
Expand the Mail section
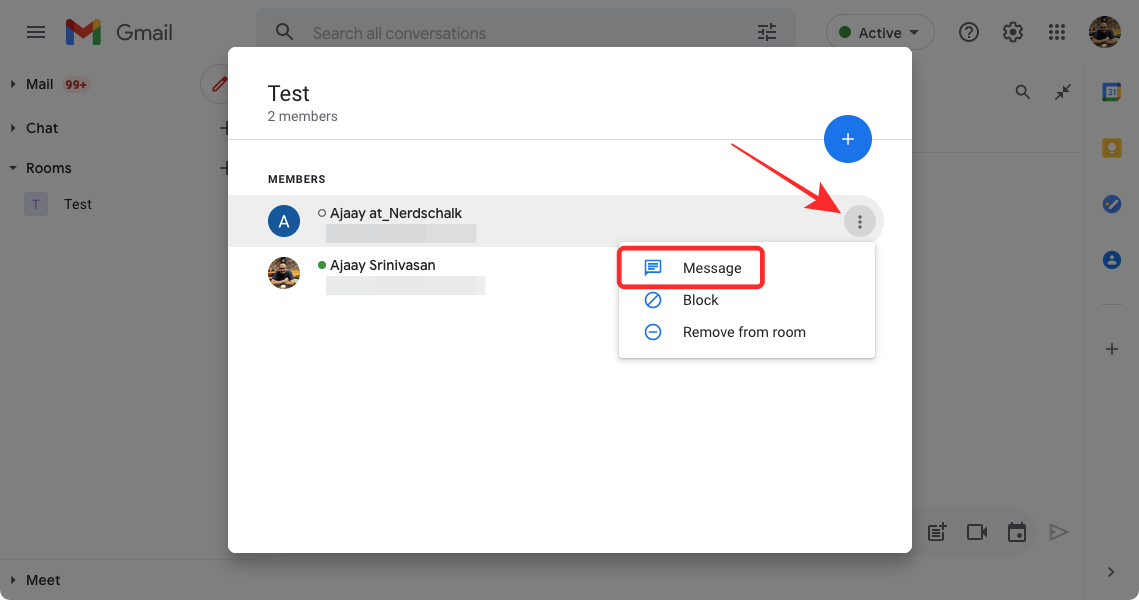[x=13, y=84]
